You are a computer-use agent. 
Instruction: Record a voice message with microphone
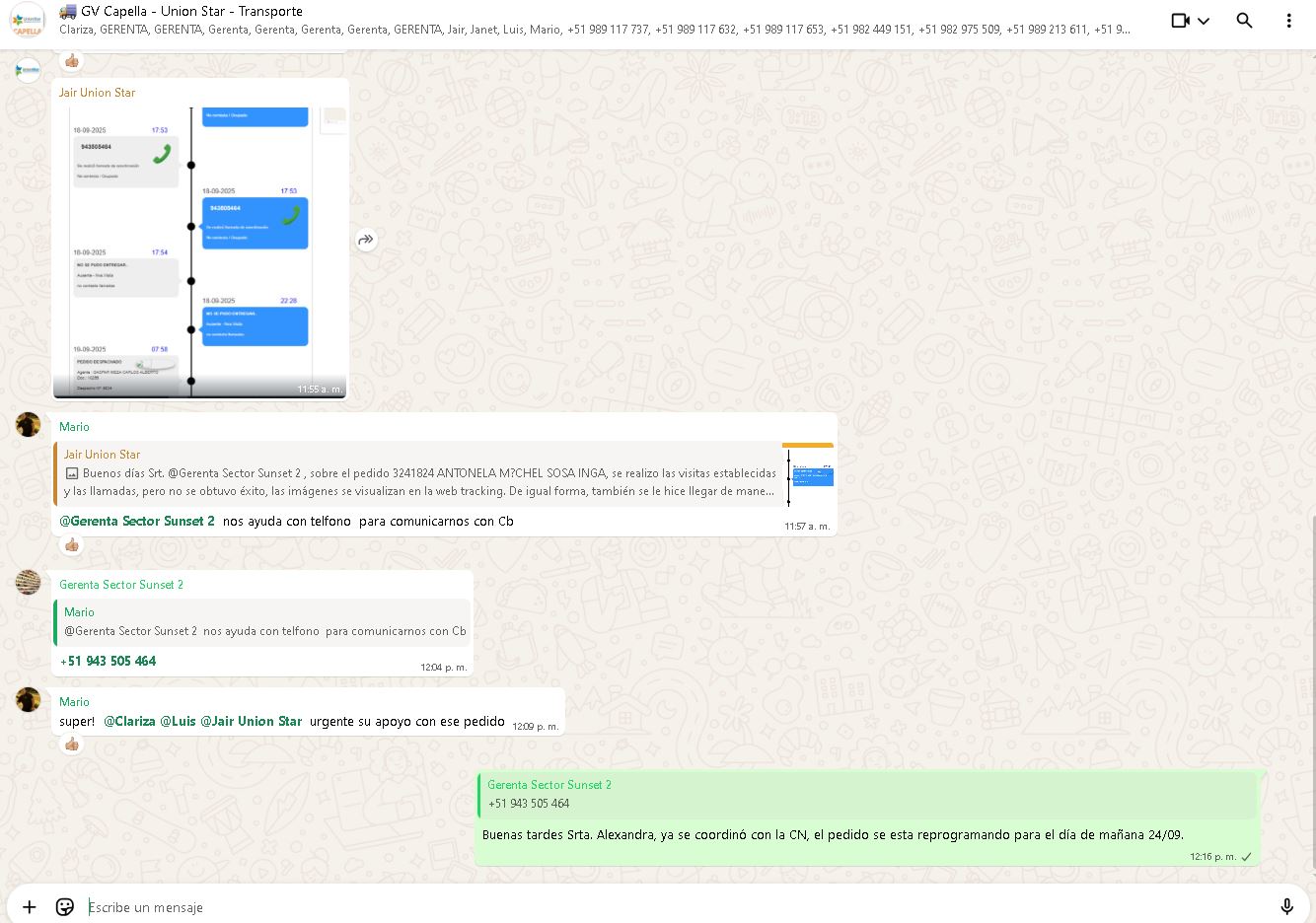(x=1286, y=907)
